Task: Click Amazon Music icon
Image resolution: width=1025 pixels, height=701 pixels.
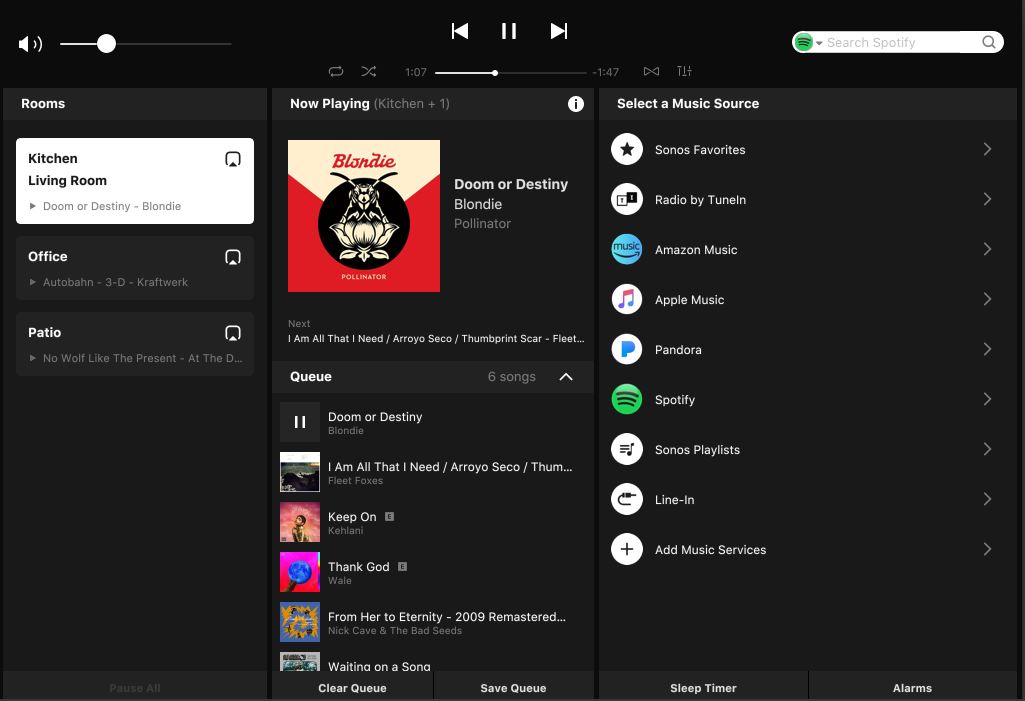Action: [x=627, y=249]
